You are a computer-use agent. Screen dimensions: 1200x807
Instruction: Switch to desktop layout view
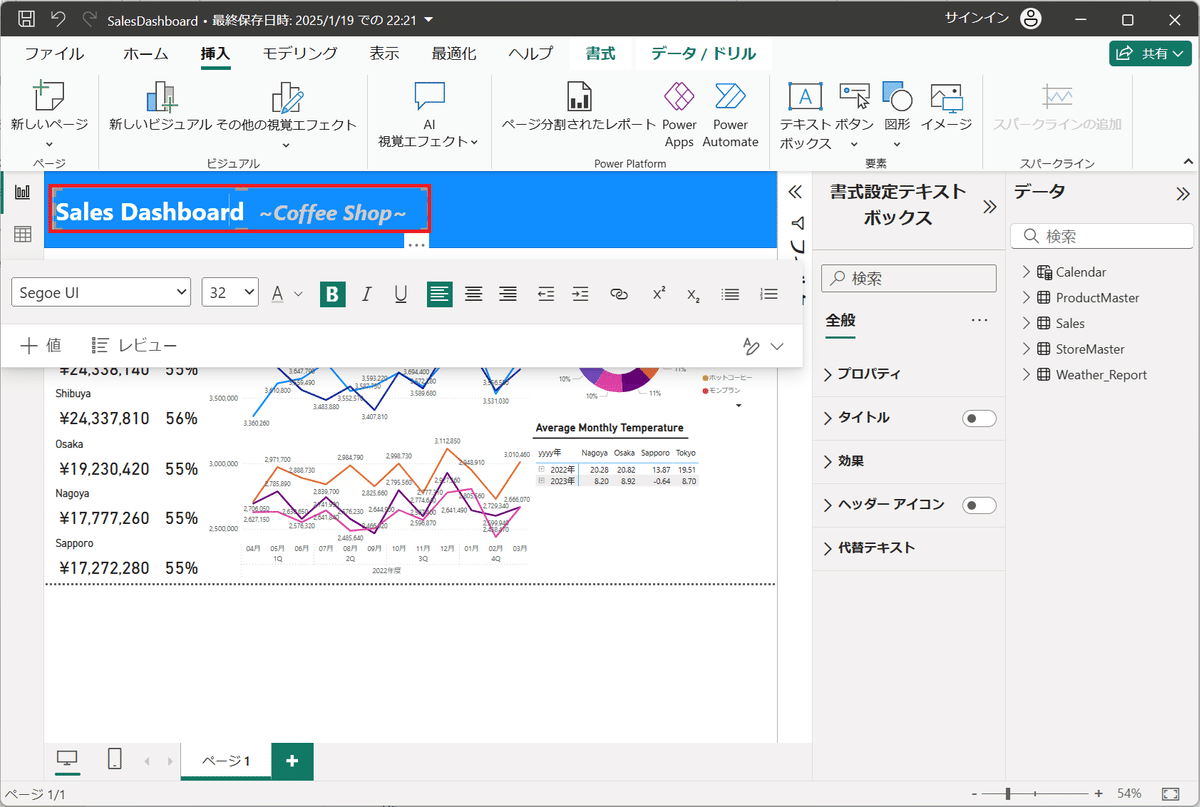(x=67, y=760)
